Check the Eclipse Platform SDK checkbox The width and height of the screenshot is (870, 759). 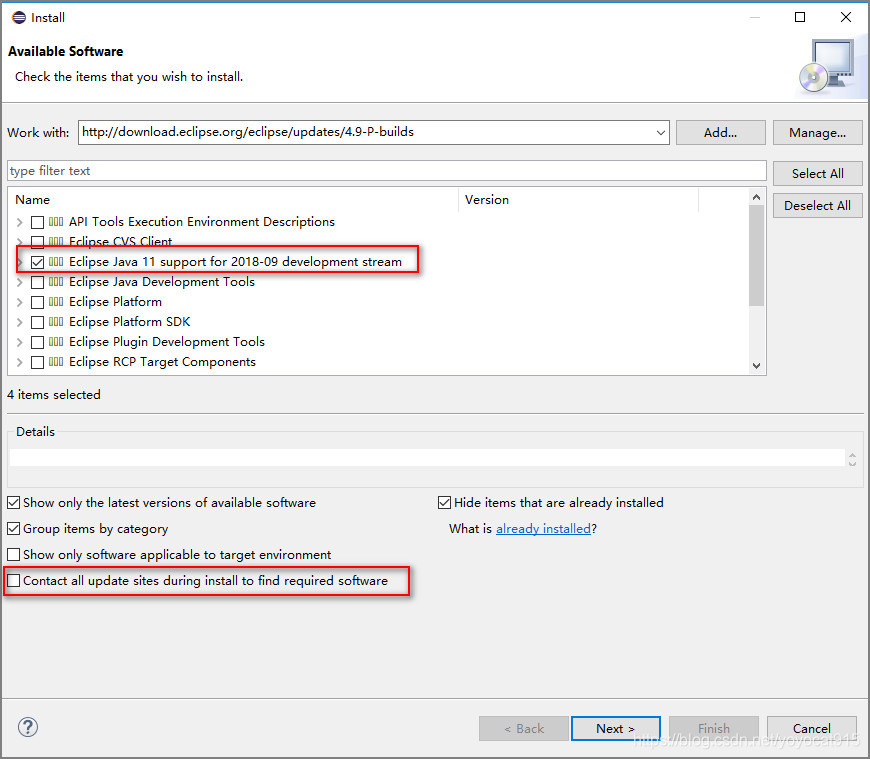click(37, 322)
